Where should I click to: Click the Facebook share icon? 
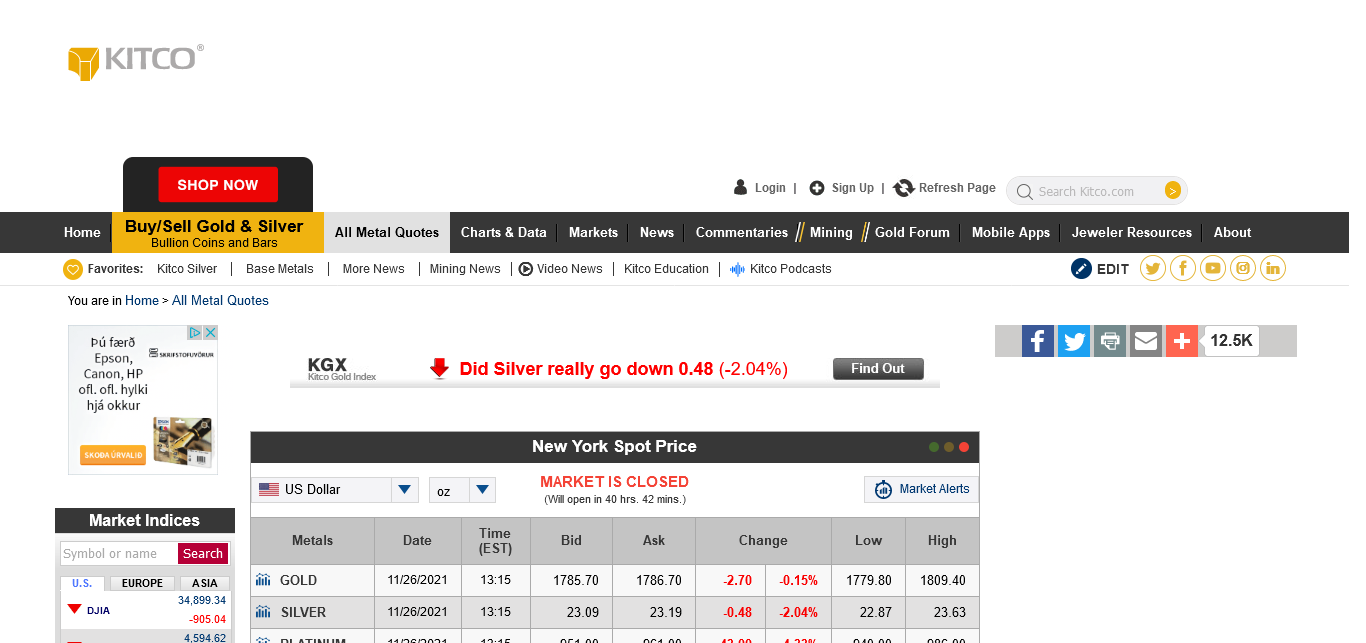(1037, 341)
